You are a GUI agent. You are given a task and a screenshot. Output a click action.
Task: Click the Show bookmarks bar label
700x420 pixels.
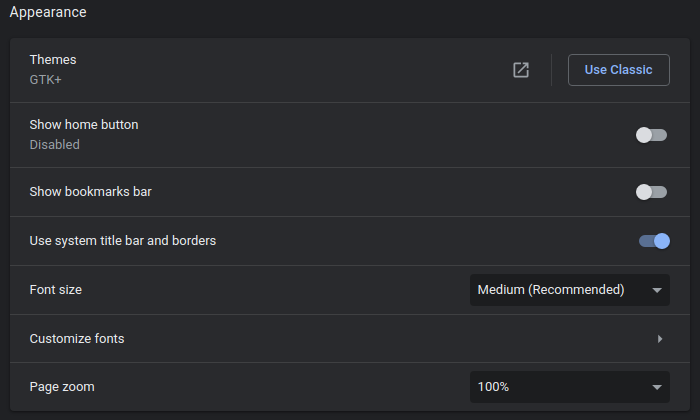click(91, 192)
